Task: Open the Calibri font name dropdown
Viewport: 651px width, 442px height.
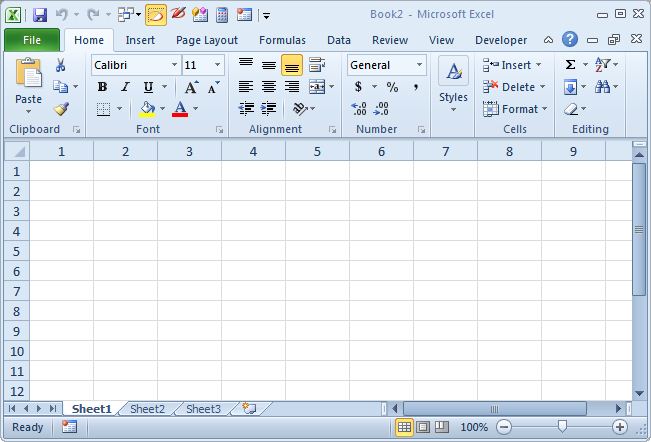Action: click(x=174, y=65)
